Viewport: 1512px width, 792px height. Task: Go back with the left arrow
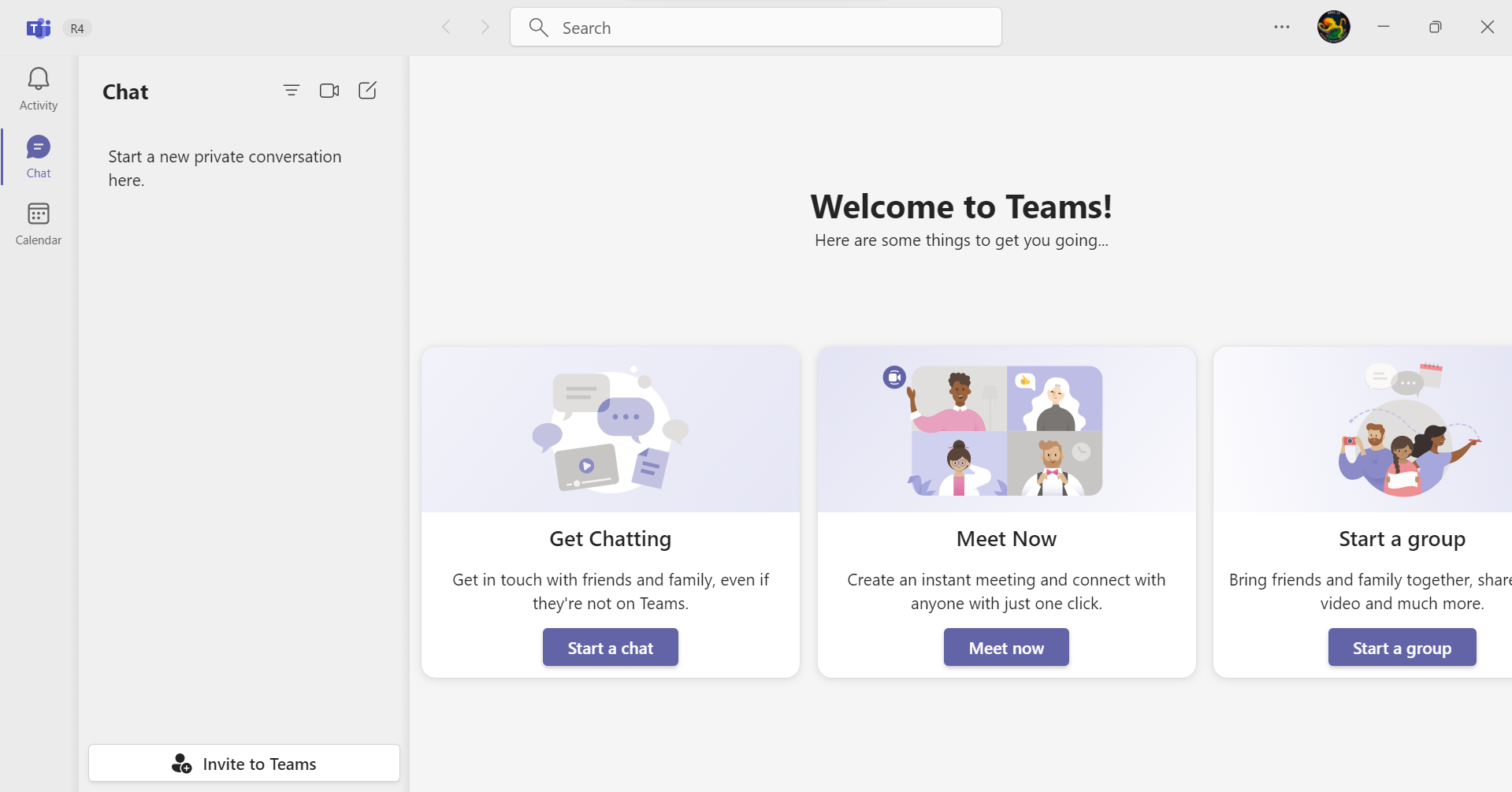(447, 28)
